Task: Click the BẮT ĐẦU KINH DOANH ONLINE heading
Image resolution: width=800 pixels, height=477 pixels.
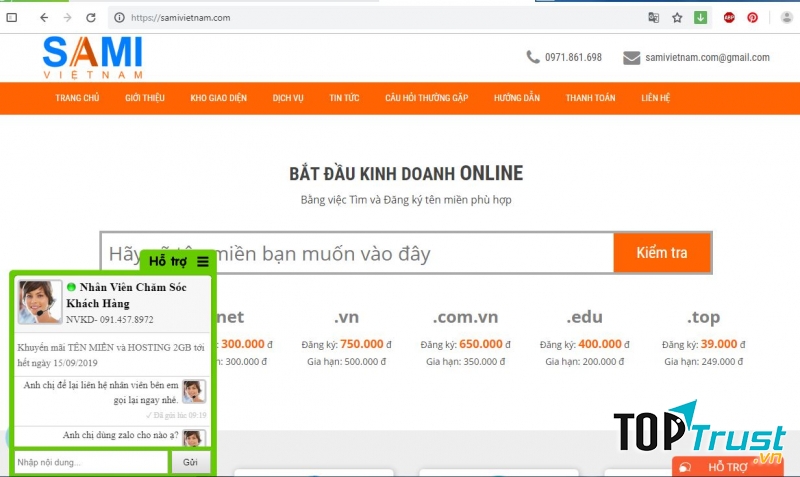Action: tap(406, 173)
